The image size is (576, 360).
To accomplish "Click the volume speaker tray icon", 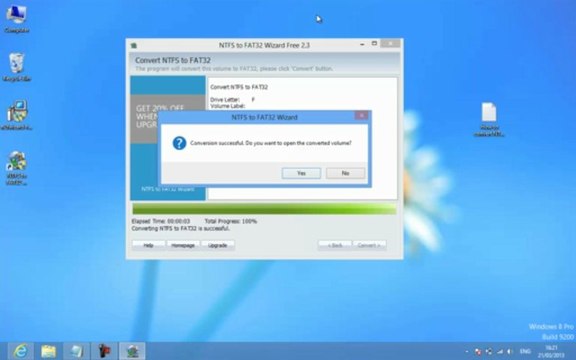I will [510, 352].
